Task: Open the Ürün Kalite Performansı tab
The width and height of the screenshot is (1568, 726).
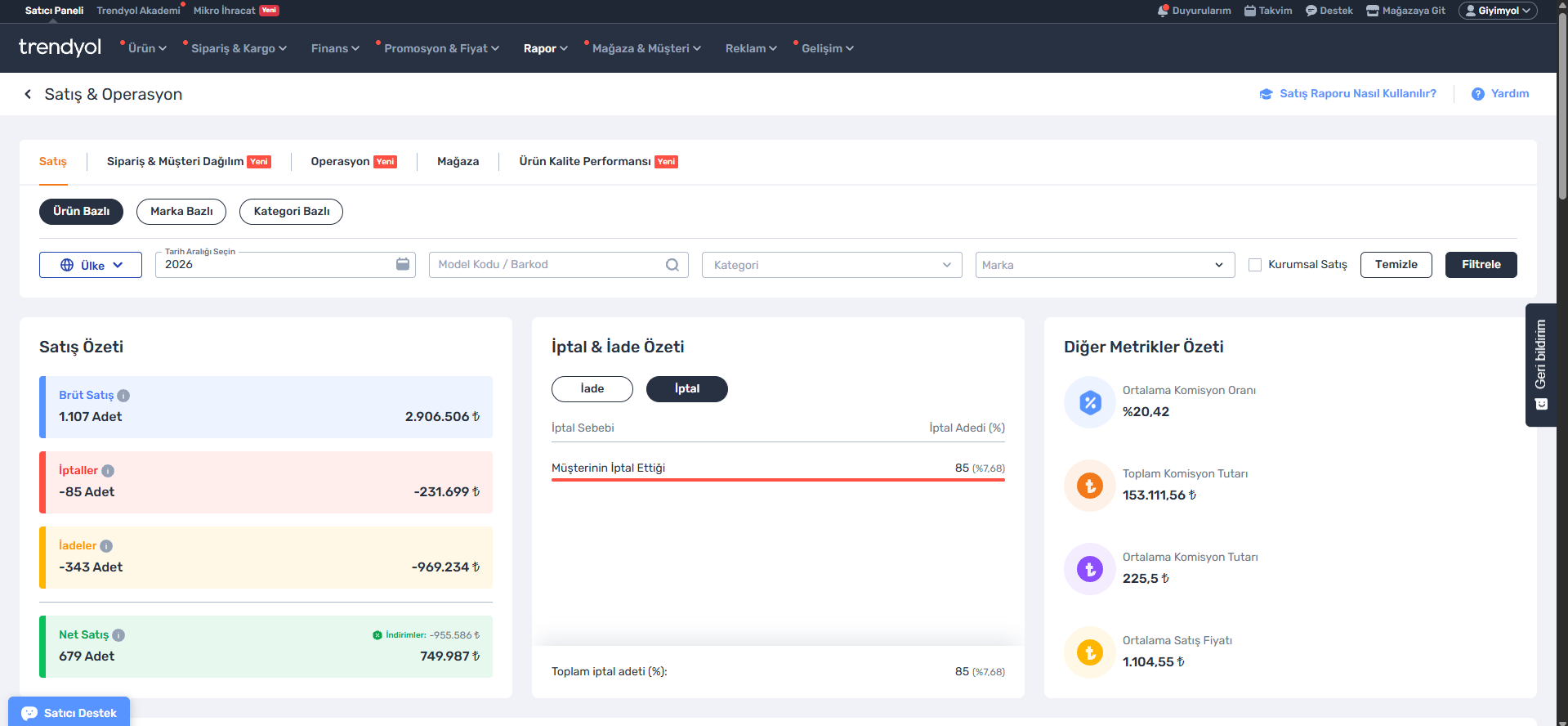Action: [x=599, y=162]
